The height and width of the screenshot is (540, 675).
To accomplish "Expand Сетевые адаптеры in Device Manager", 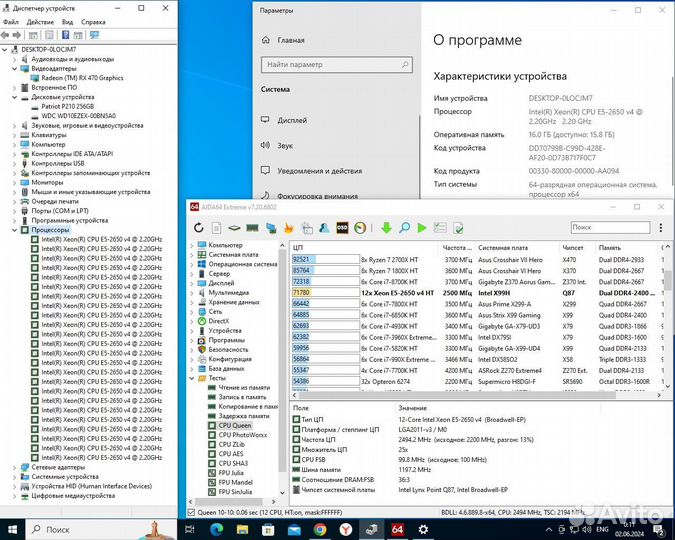I will 15,467.
